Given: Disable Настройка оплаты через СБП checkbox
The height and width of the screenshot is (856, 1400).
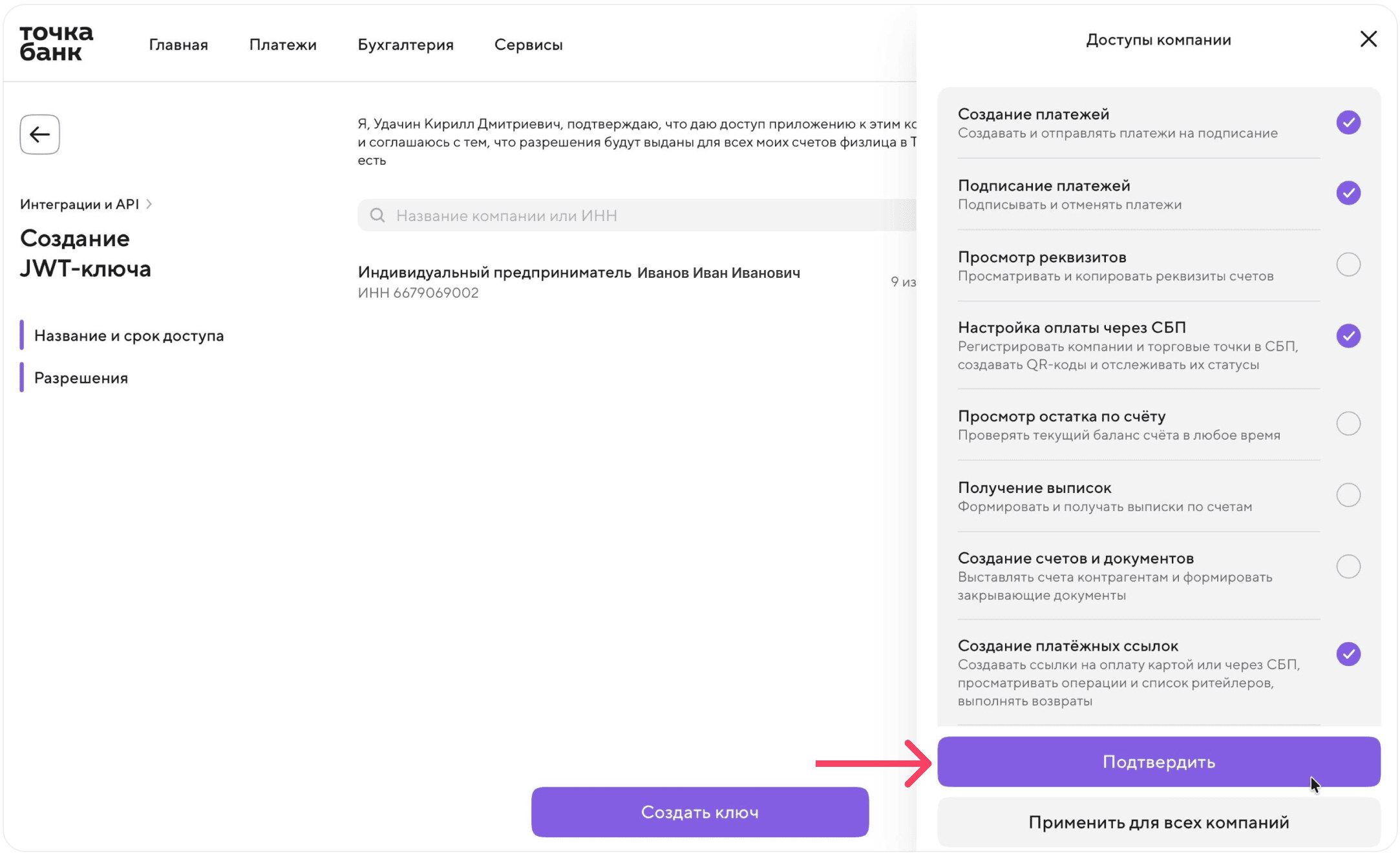Looking at the screenshot, I should coord(1348,336).
